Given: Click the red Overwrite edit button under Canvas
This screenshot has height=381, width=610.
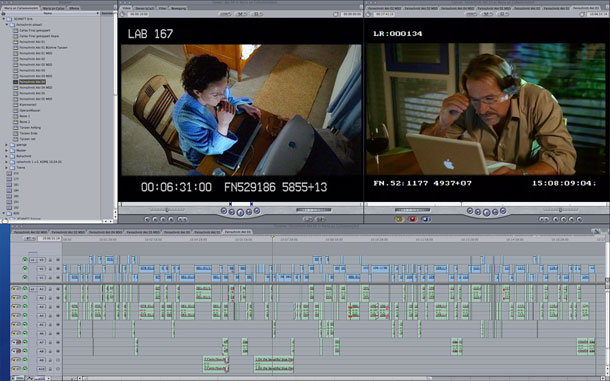Looking at the screenshot, I should [x=412, y=219].
